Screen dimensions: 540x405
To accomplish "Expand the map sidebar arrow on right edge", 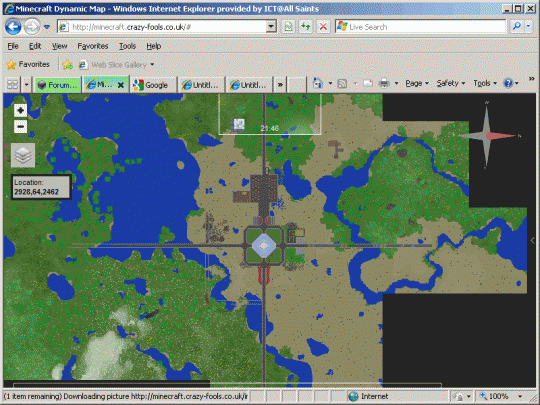I will tap(532, 240).
